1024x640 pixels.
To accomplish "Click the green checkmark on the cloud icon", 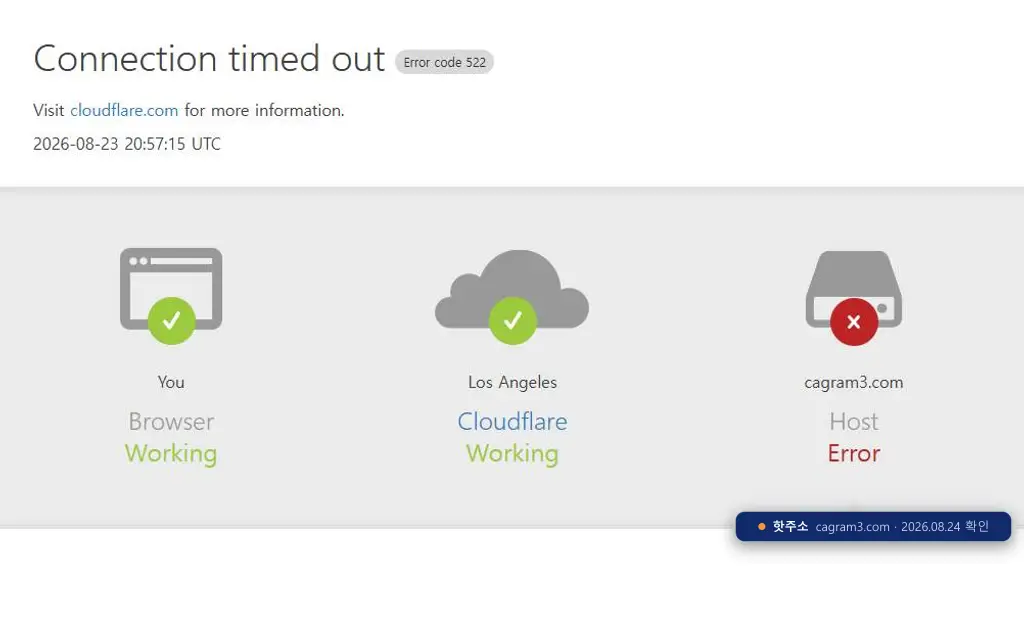I will pos(513,321).
